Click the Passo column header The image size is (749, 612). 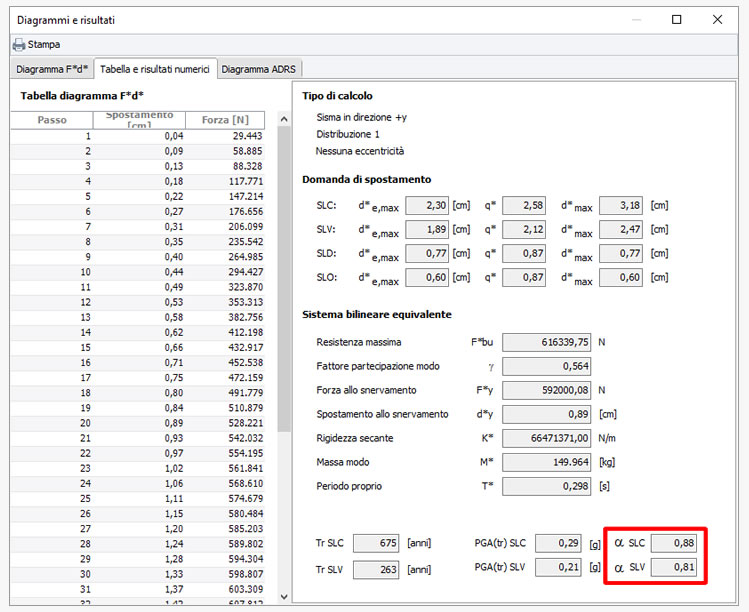[52, 120]
